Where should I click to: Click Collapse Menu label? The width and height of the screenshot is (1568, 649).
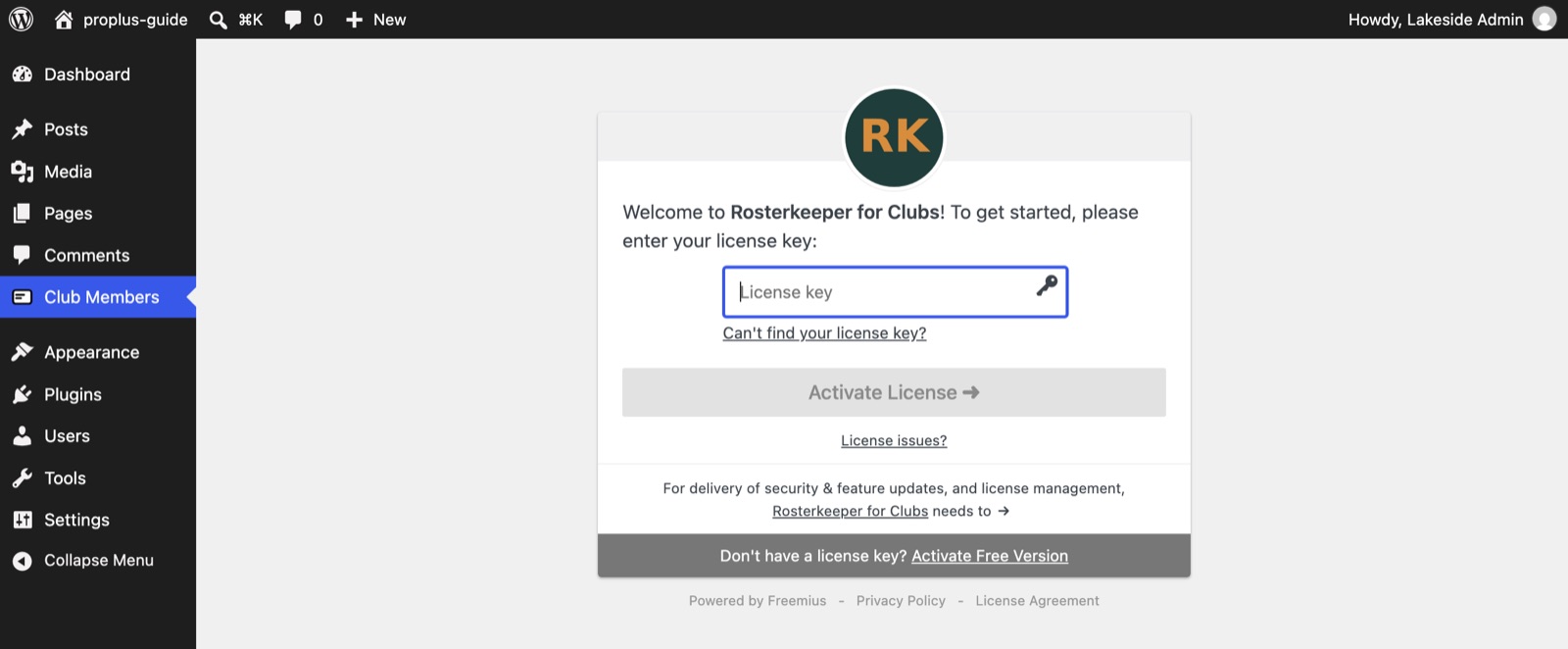(99, 561)
